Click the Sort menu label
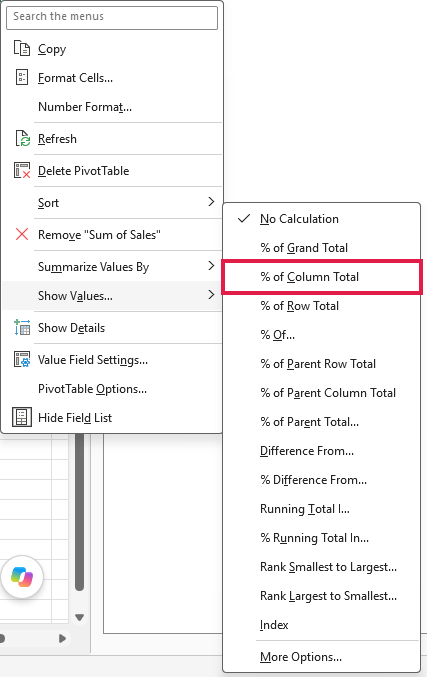427x677 pixels. coord(48,203)
